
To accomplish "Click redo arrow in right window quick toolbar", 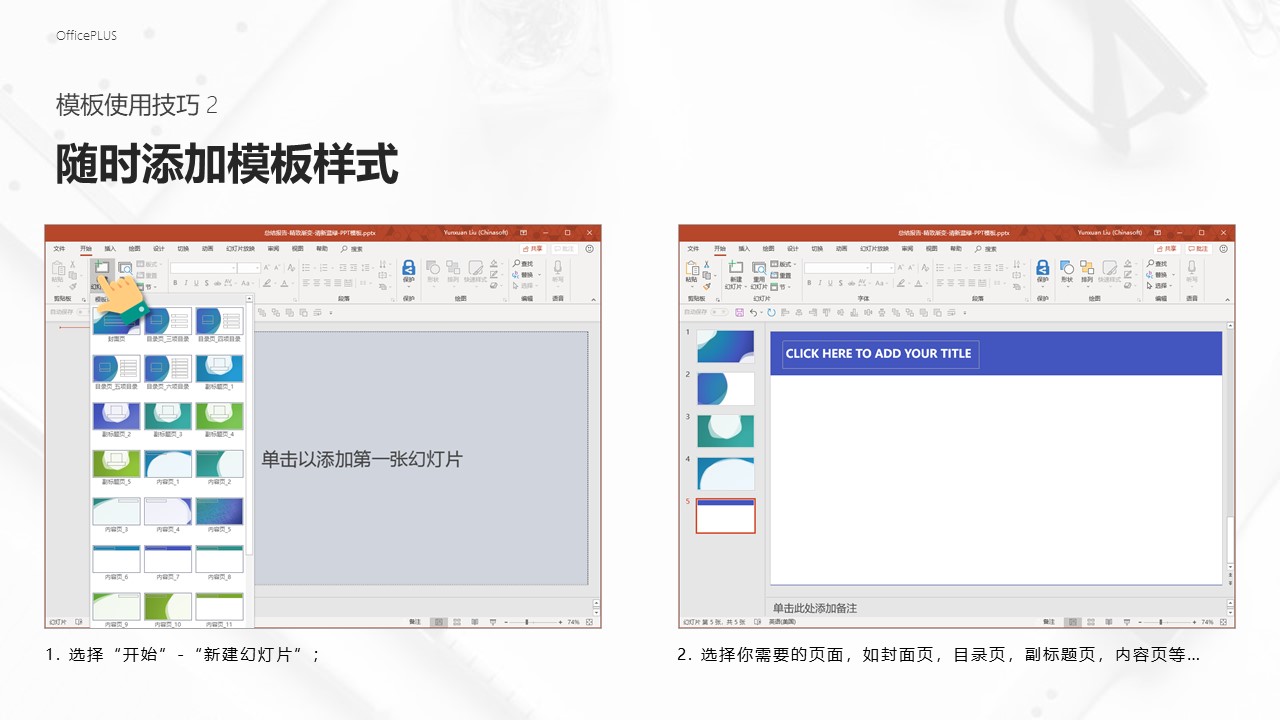I will (771, 312).
